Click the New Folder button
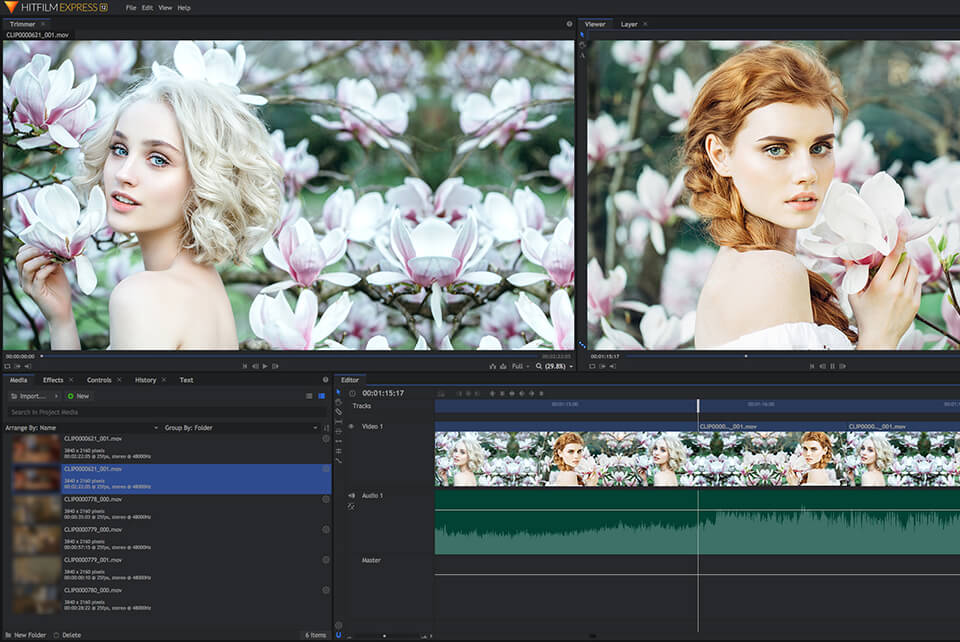The width and height of the screenshot is (960, 642). point(26,635)
